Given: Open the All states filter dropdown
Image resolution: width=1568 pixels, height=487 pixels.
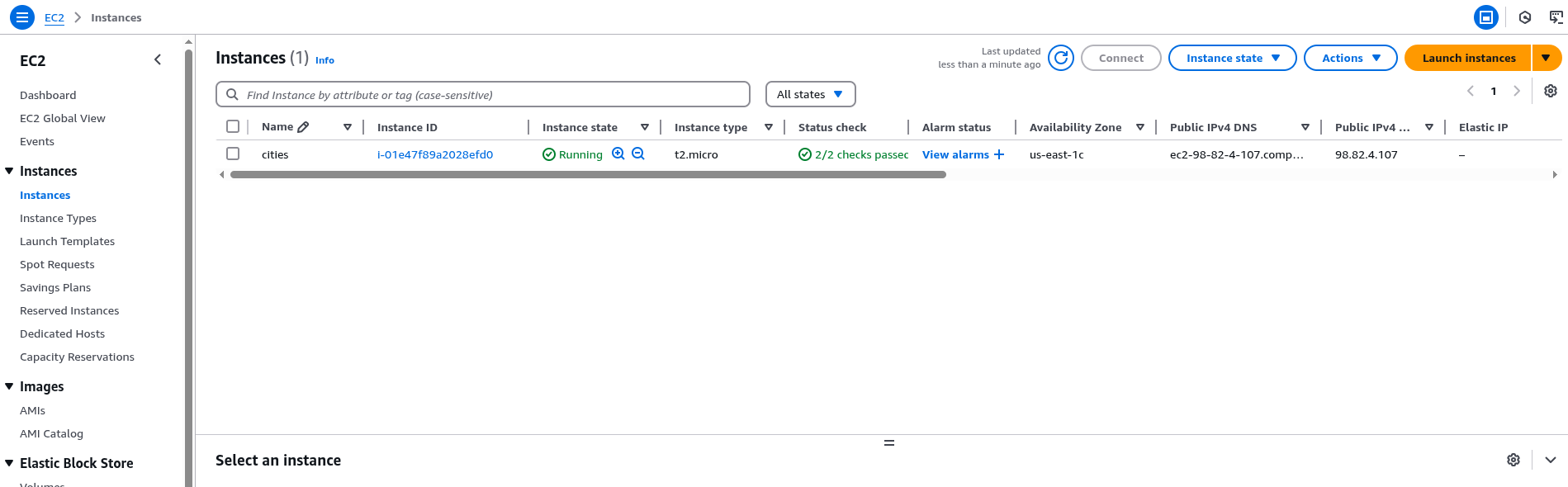Looking at the screenshot, I should [810, 94].
